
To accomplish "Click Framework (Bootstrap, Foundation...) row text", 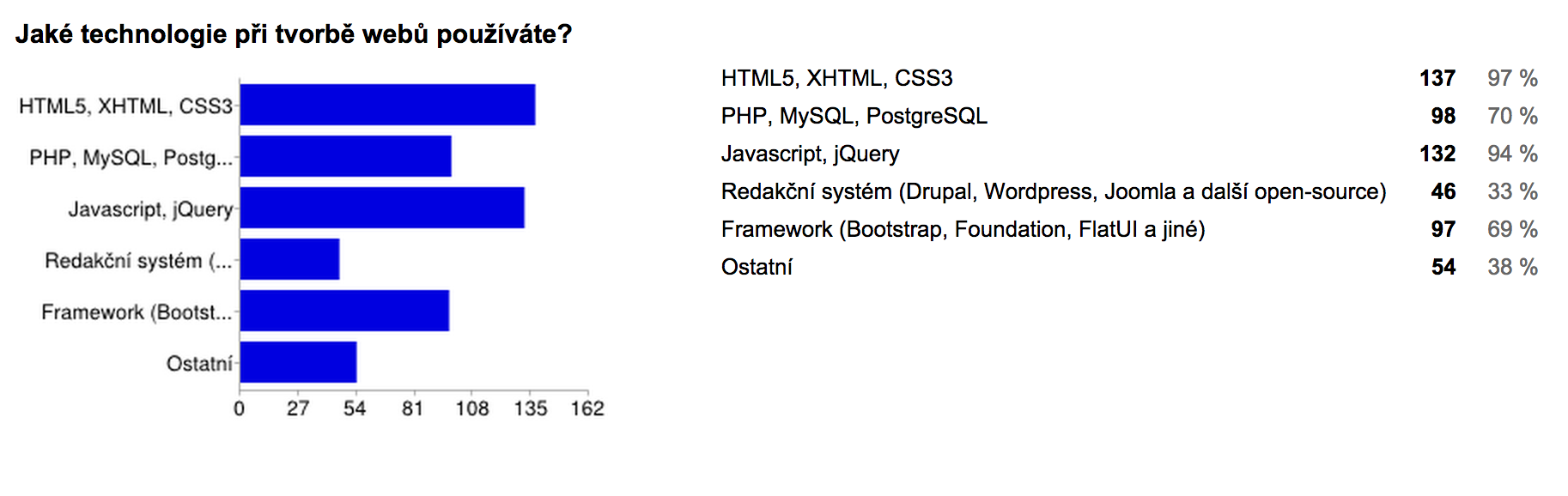I will 963,229.
